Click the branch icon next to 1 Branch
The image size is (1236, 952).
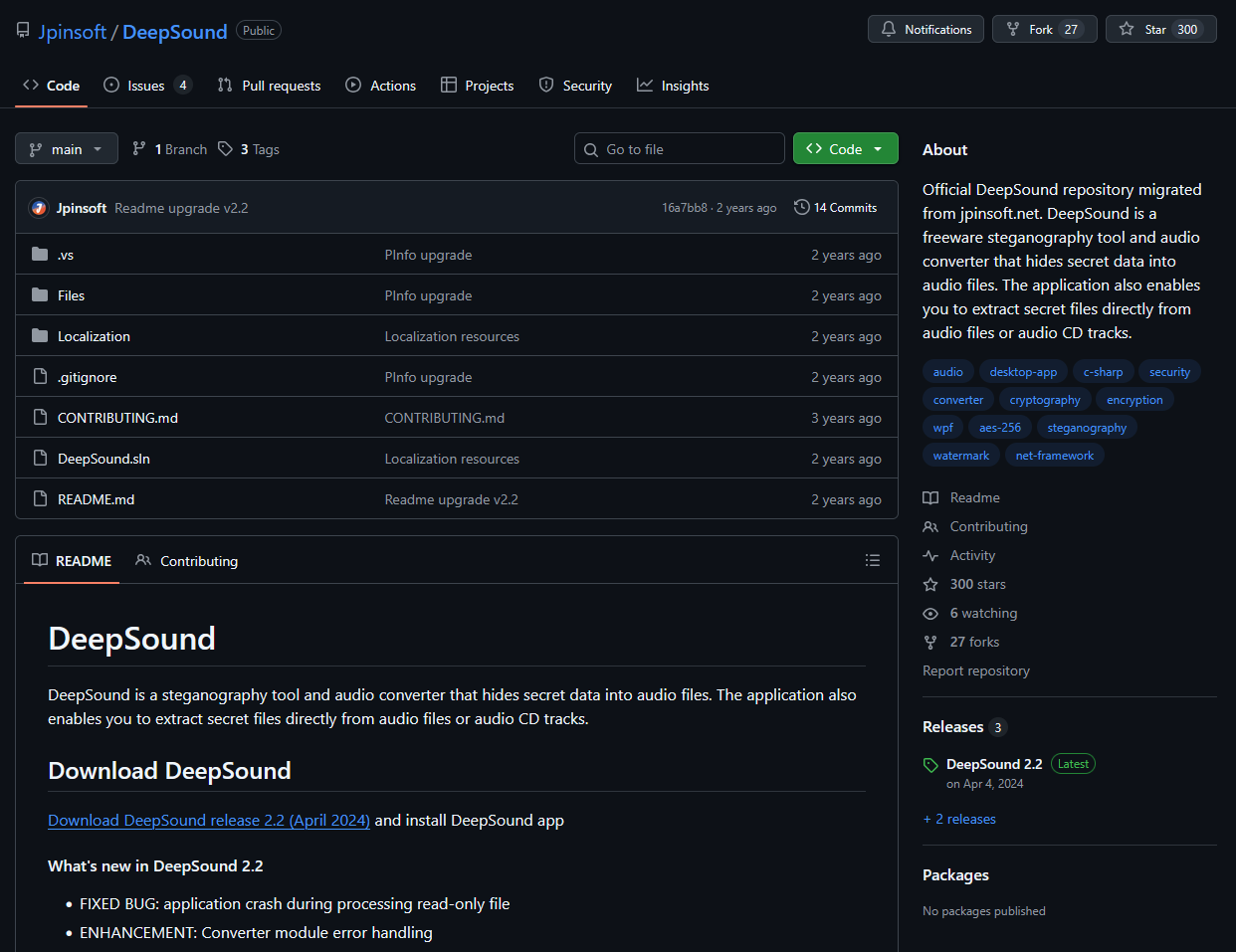tap(139, 148)
